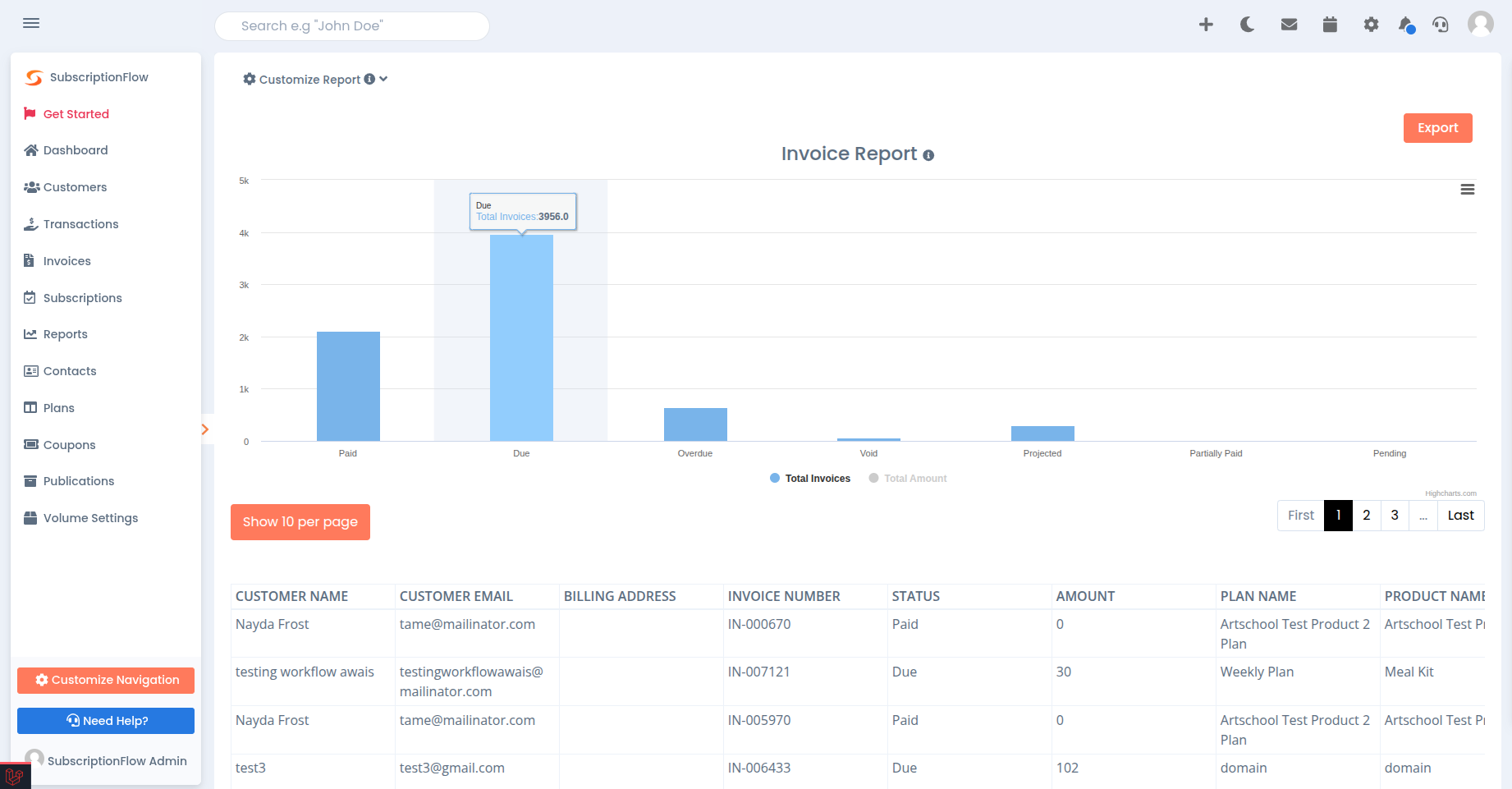
Task: Navigate to Reports in the sidebar
Action: tap(65, 334)
